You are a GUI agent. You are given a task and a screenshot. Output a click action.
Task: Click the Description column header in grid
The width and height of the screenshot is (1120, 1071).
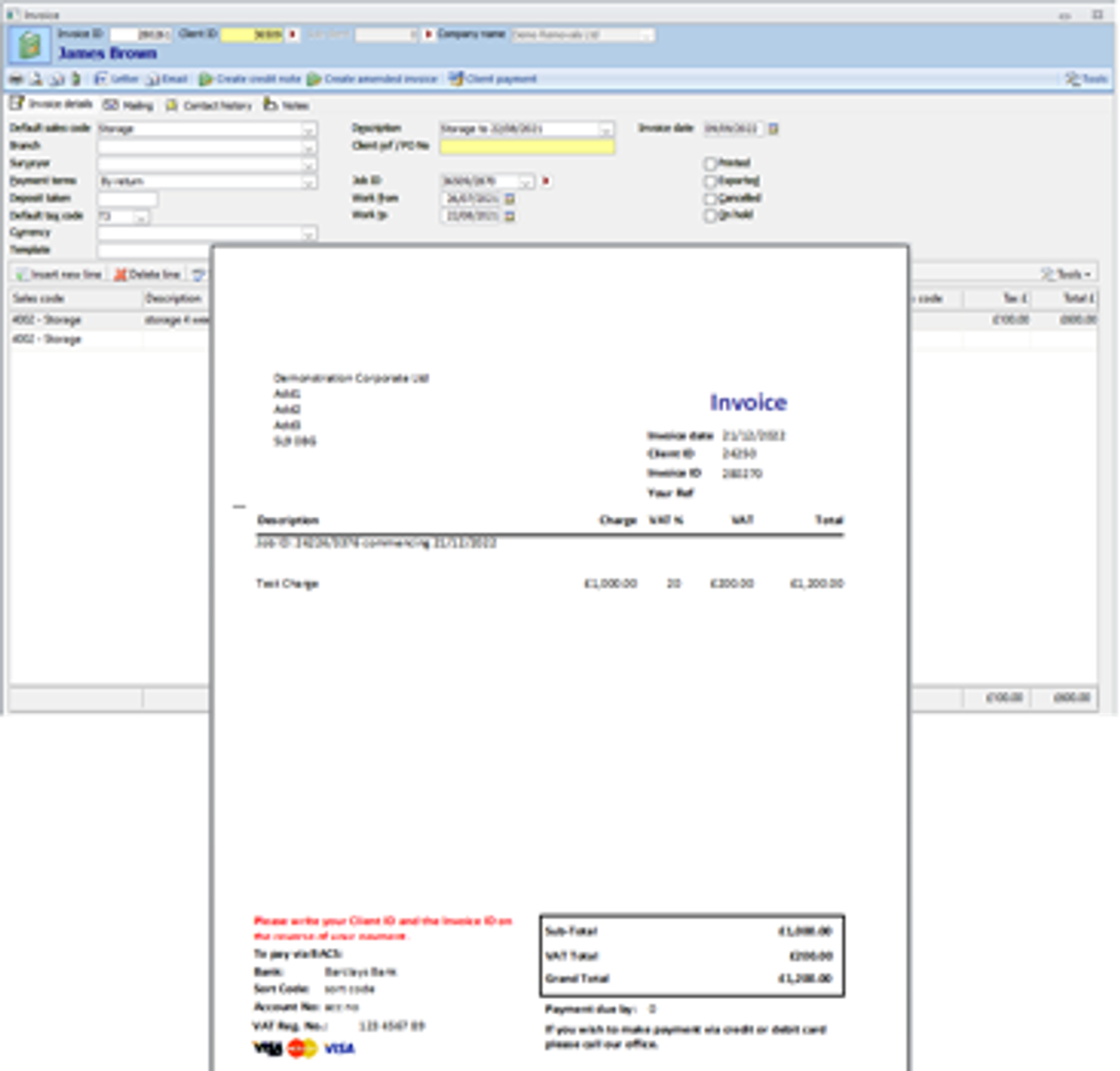point(177,299)
